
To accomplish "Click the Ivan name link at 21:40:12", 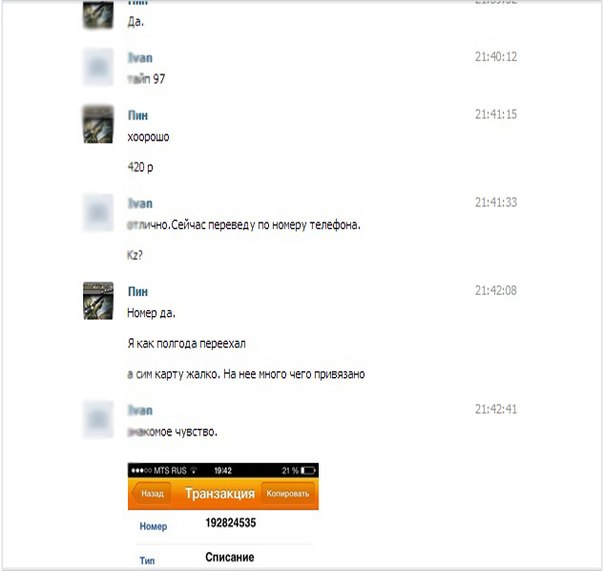I will [x=140, y=58].
